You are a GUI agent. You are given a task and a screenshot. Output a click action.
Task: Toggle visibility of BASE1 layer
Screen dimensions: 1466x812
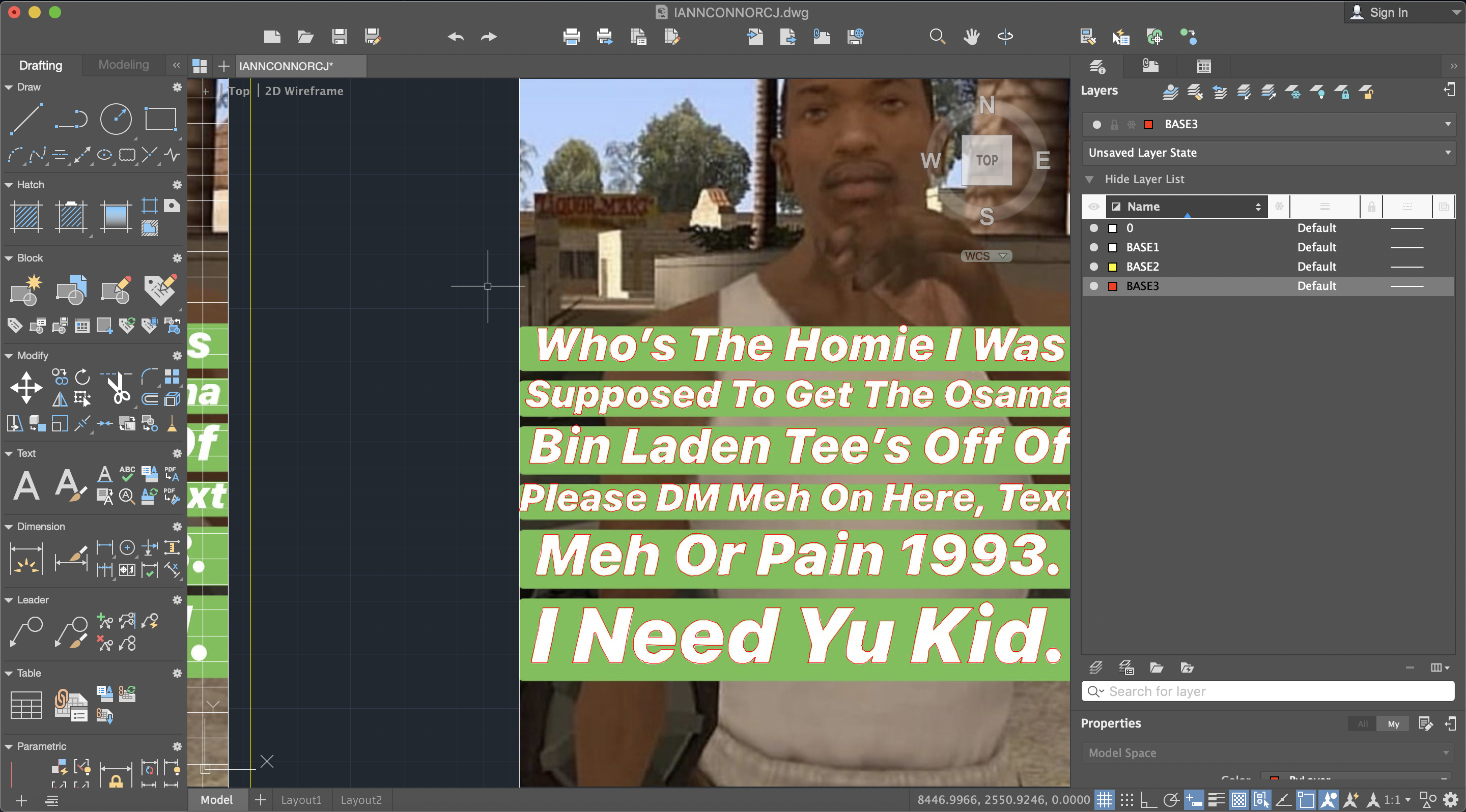(1094, 247)
